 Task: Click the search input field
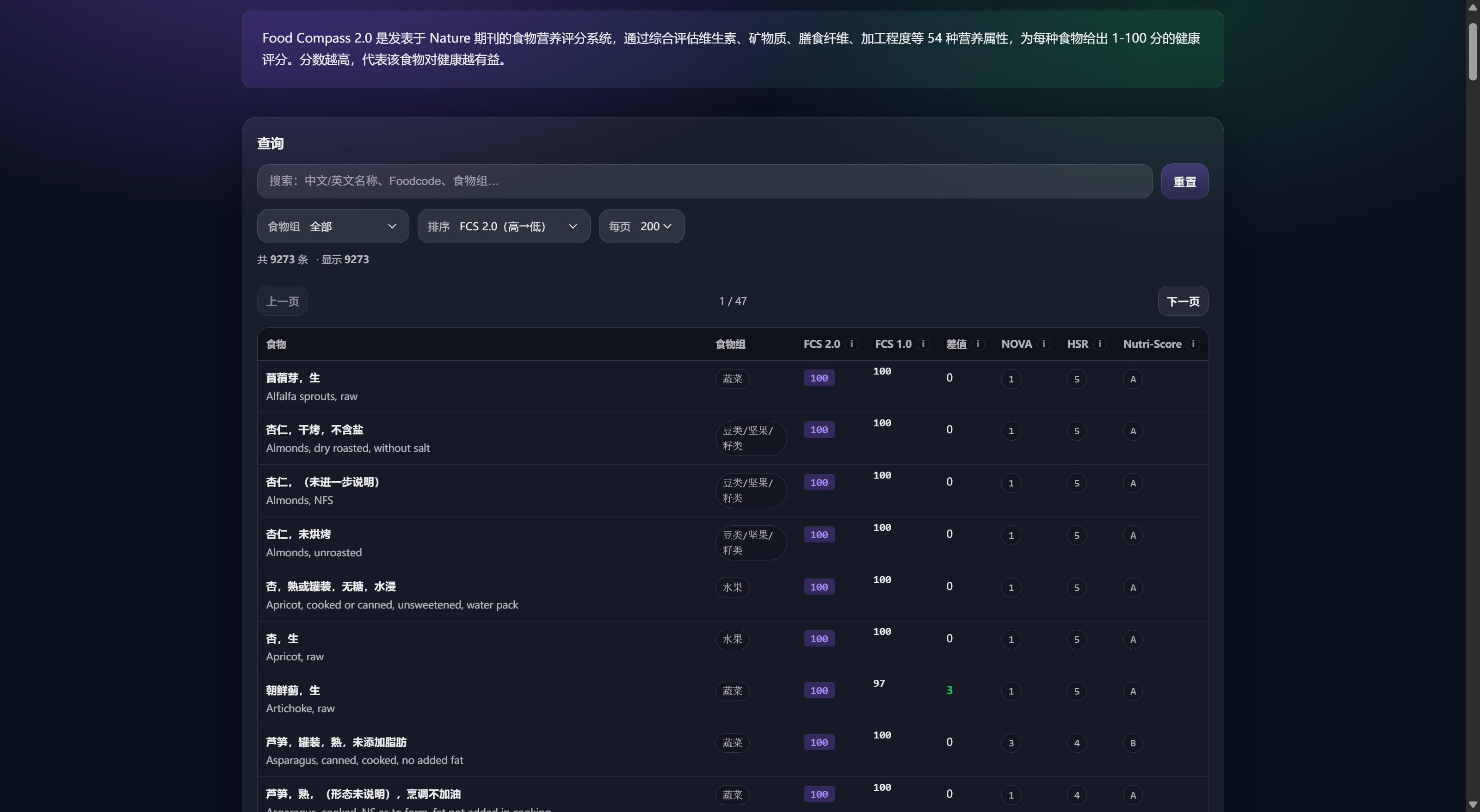point(704,181)
